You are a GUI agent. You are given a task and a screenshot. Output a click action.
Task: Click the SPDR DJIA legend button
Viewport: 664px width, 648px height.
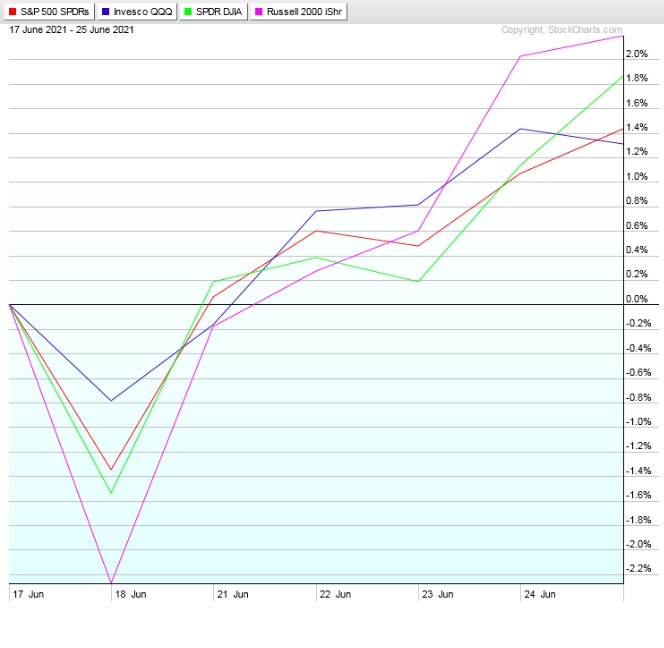(x=213, y=11)
